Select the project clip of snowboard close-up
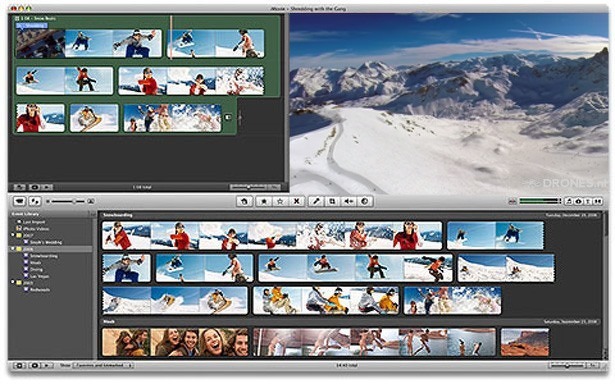 click(94, 118)
